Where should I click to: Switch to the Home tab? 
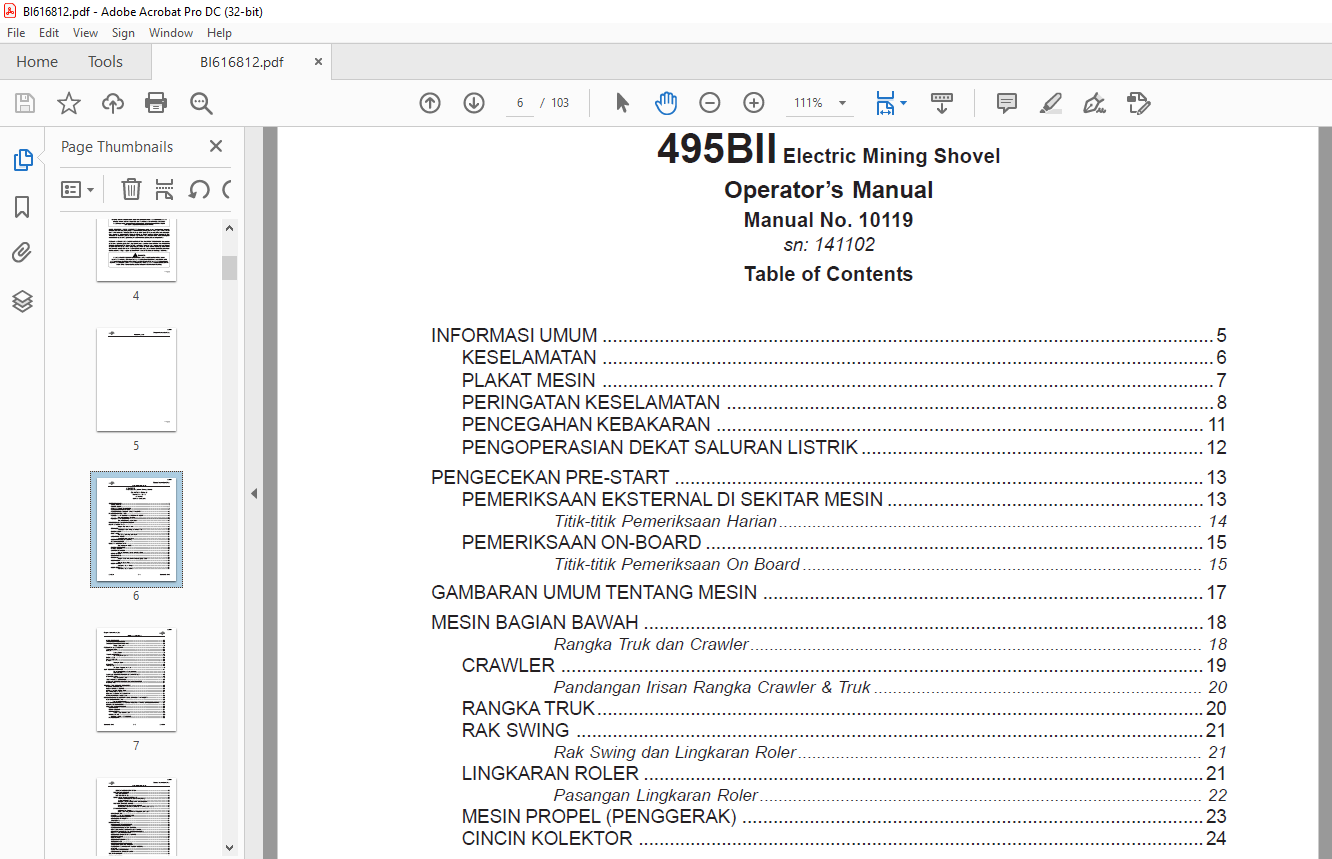pyautogui.click(x=37, y=62)
